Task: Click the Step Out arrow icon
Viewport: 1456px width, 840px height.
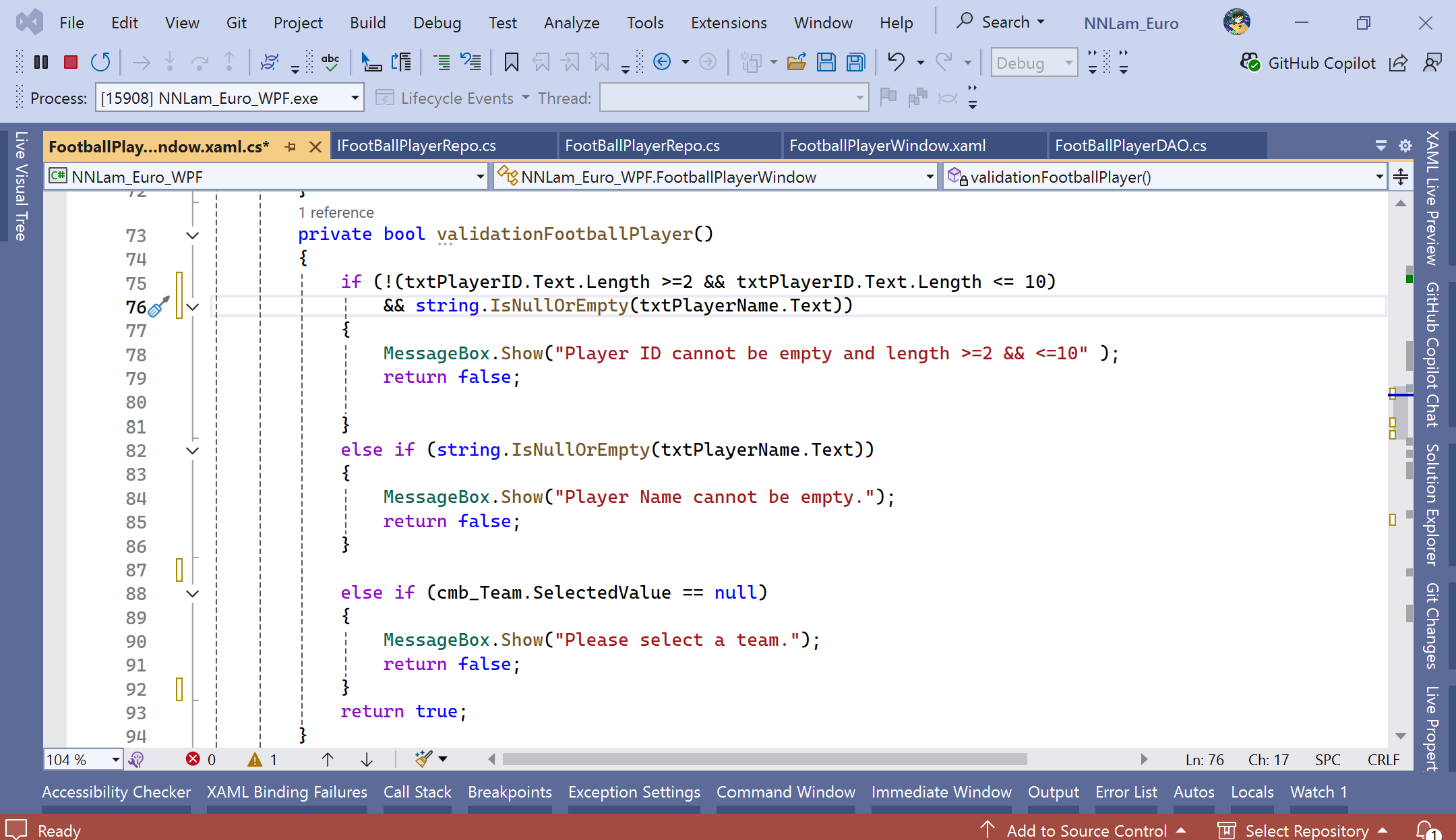Action: click(229, 63)
